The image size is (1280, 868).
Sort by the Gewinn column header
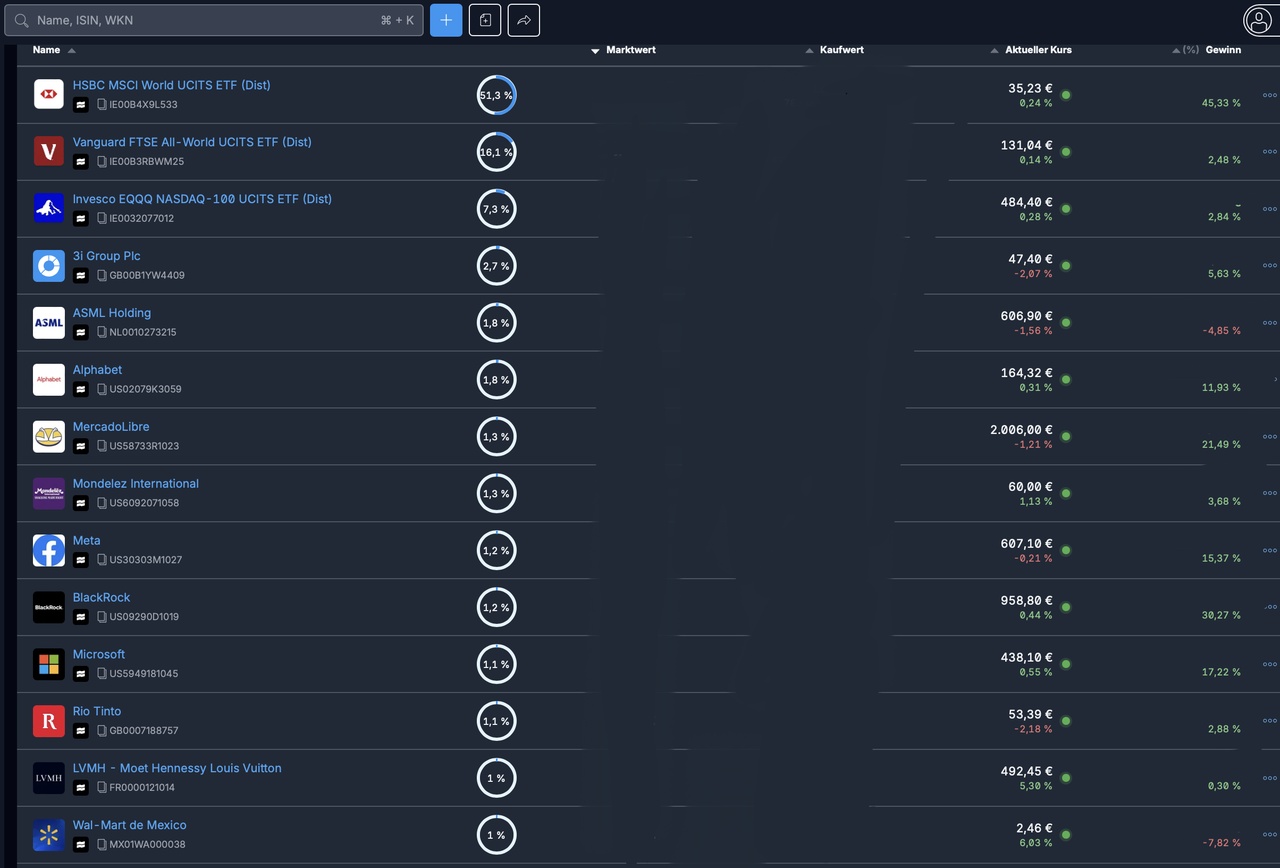pos(1223,50)
